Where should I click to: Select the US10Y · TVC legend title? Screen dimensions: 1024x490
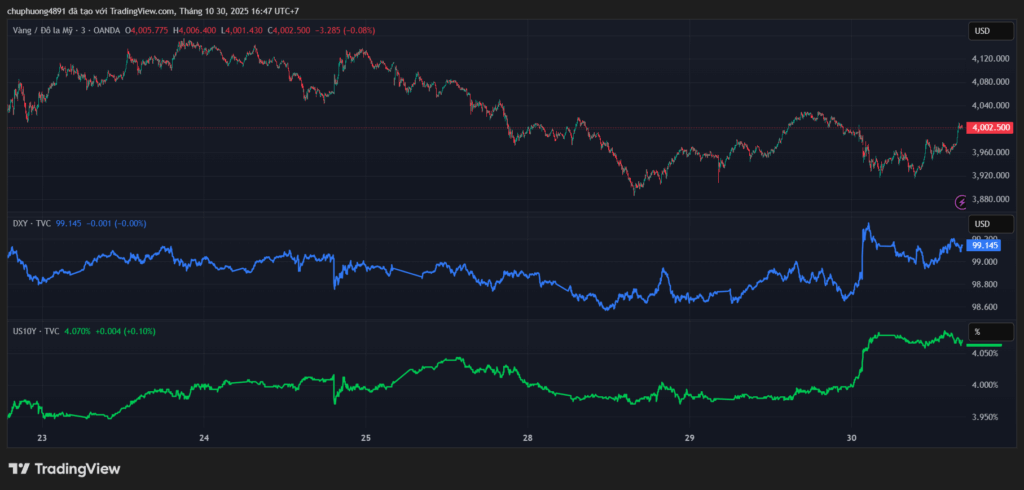pyautogui.click(x=36, y=330)
